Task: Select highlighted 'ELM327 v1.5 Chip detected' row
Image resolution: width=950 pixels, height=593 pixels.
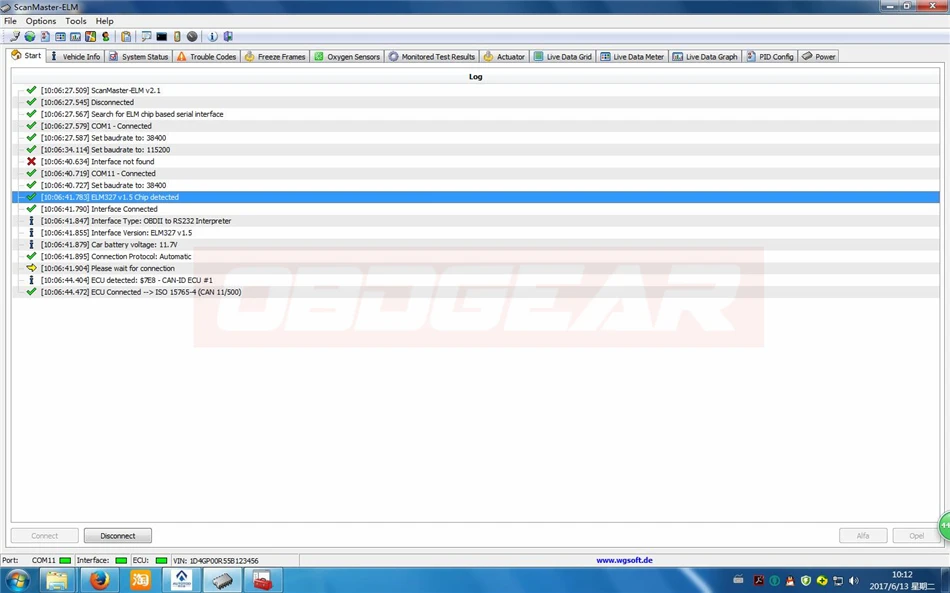Action: coord(475,197)
